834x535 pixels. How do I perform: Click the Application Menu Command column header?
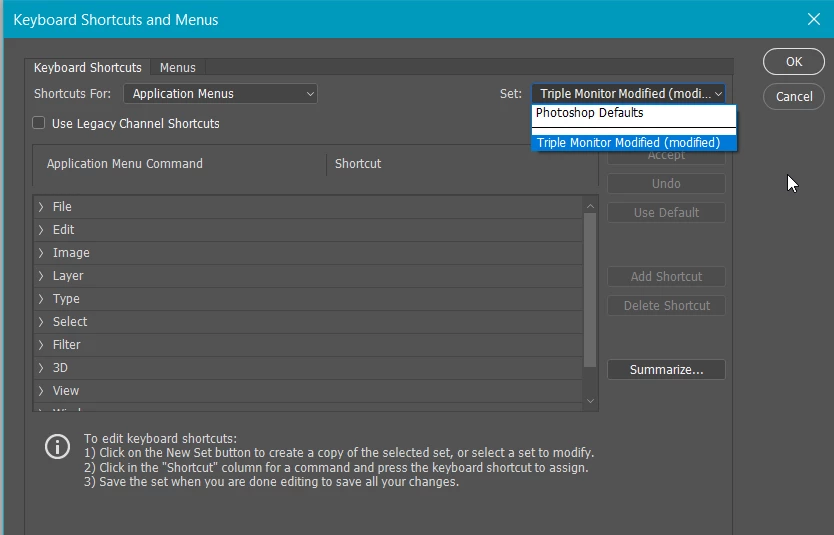tap(124, 163)
